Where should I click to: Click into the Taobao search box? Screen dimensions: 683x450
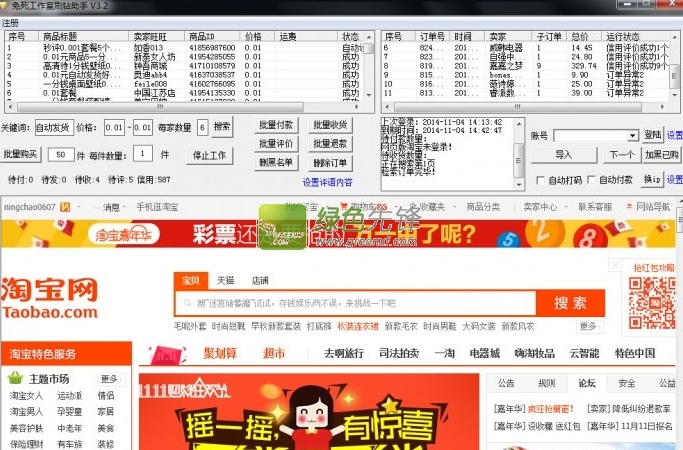pos(355,303)
